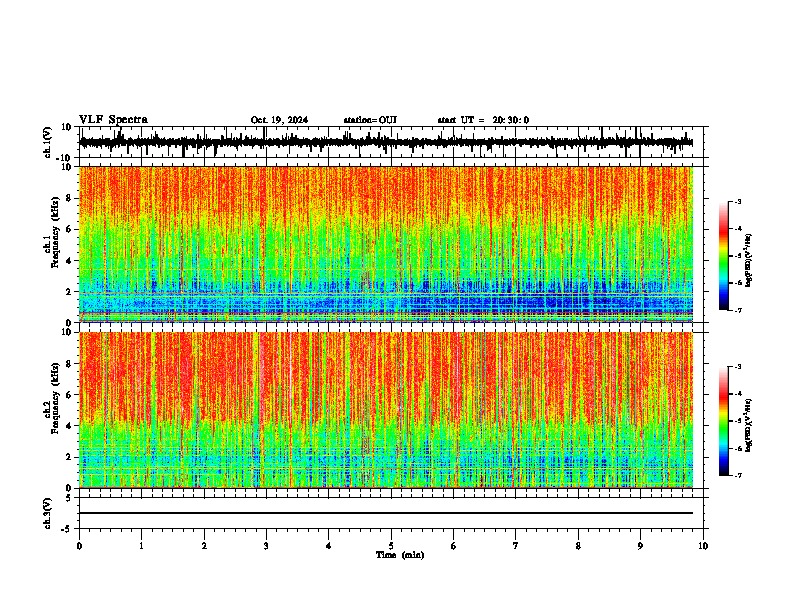Click inside the ch.1 spectrogram panel
Screen dimensions: 792x612
[386, 244]
